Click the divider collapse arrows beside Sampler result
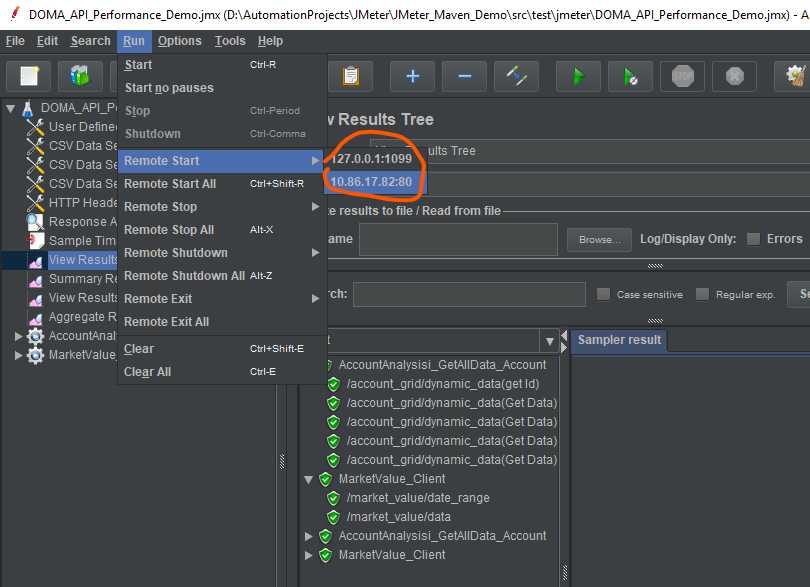The image size is (810, 587). [564, 342]
